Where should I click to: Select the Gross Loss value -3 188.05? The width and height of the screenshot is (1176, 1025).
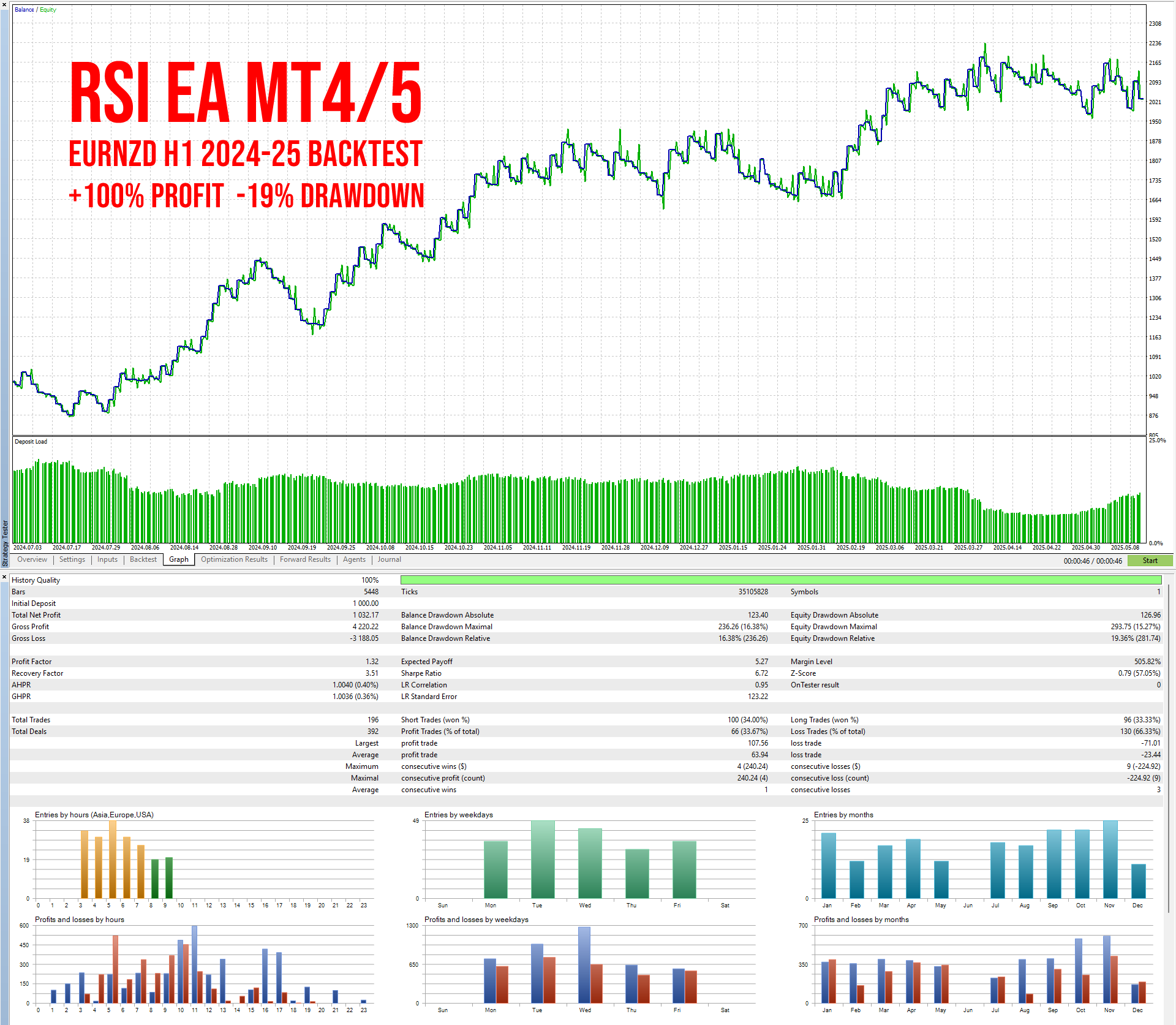[x=364, y=638]
